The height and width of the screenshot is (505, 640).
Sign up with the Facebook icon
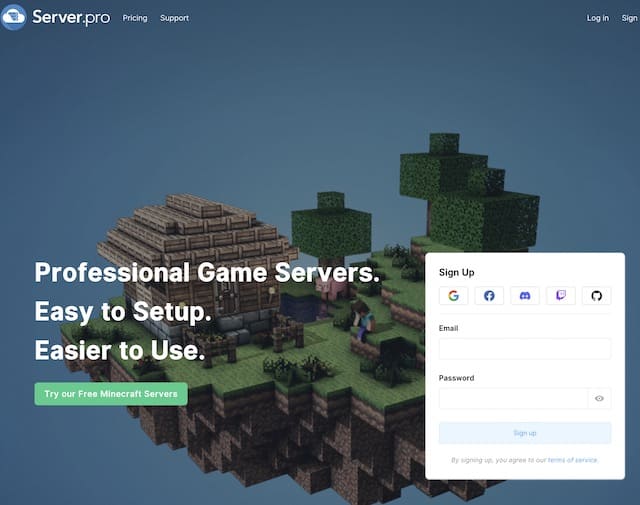489,296
